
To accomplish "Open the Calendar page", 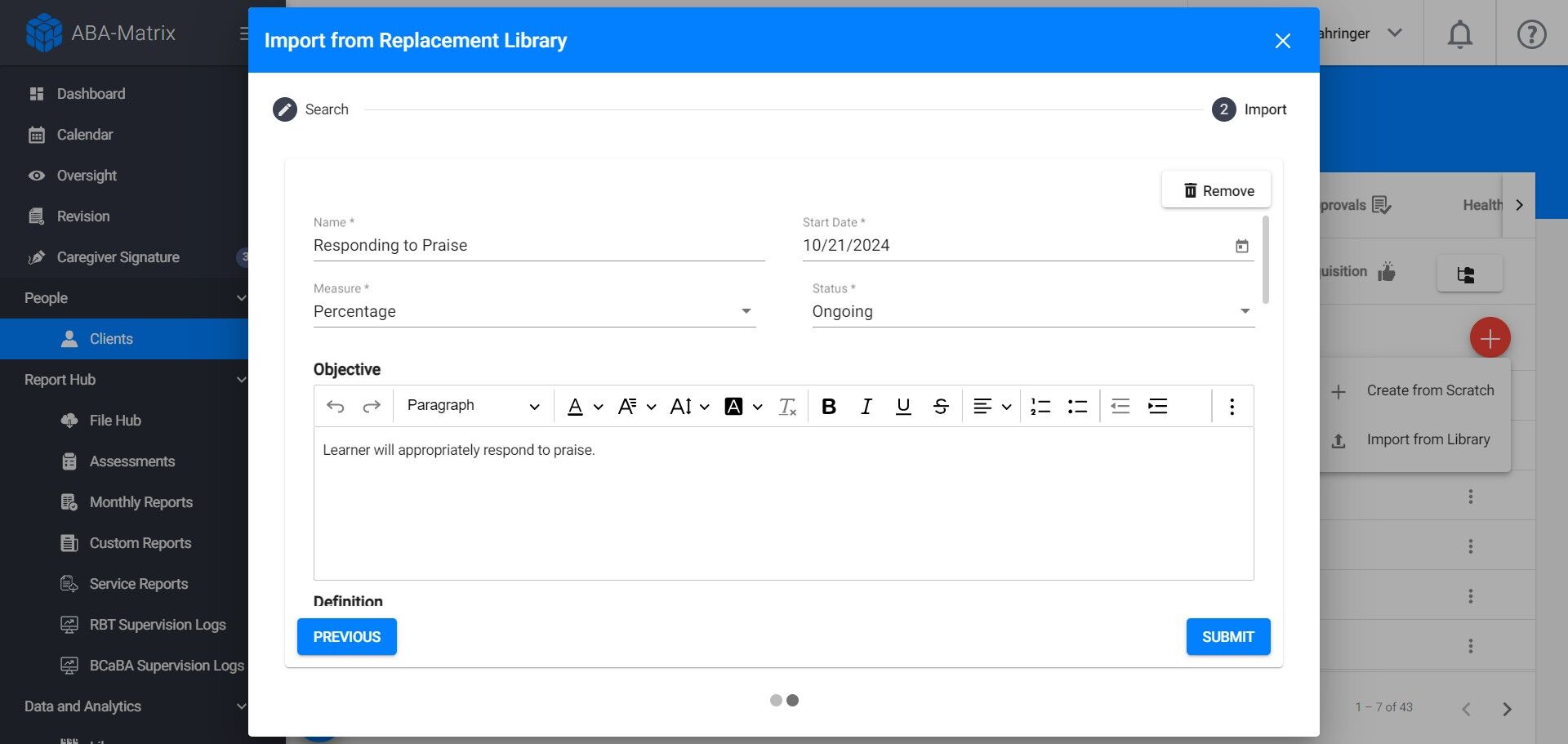I will 85,135.
